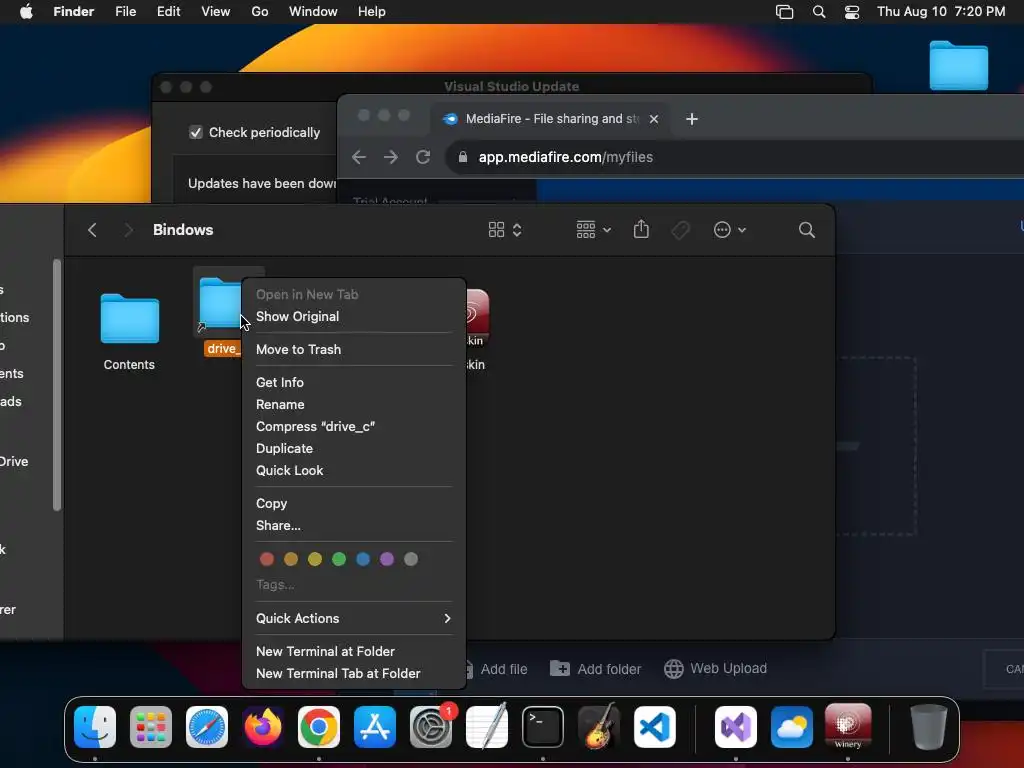Open the Finder action ellipsis menu
The height and width of the screenshot is (768, 1024).
[x=729, y=230]
